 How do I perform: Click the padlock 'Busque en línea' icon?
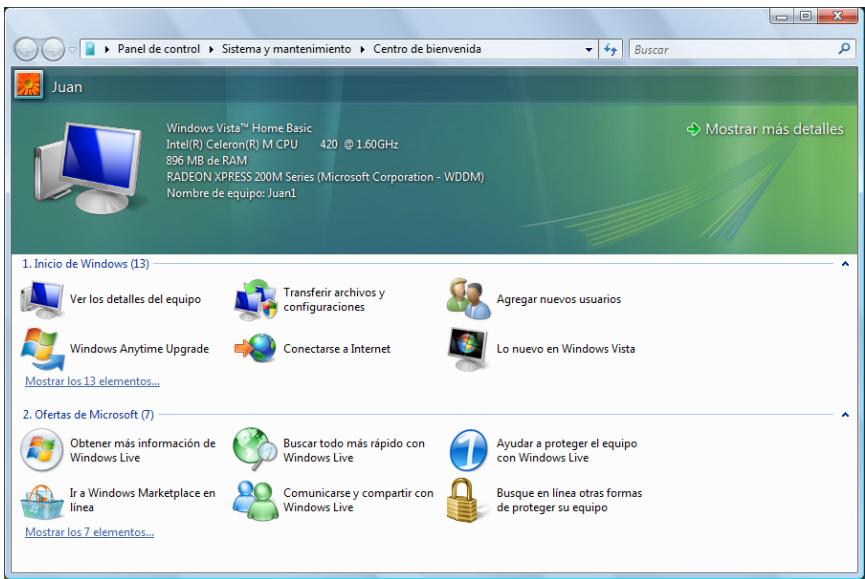467,500
